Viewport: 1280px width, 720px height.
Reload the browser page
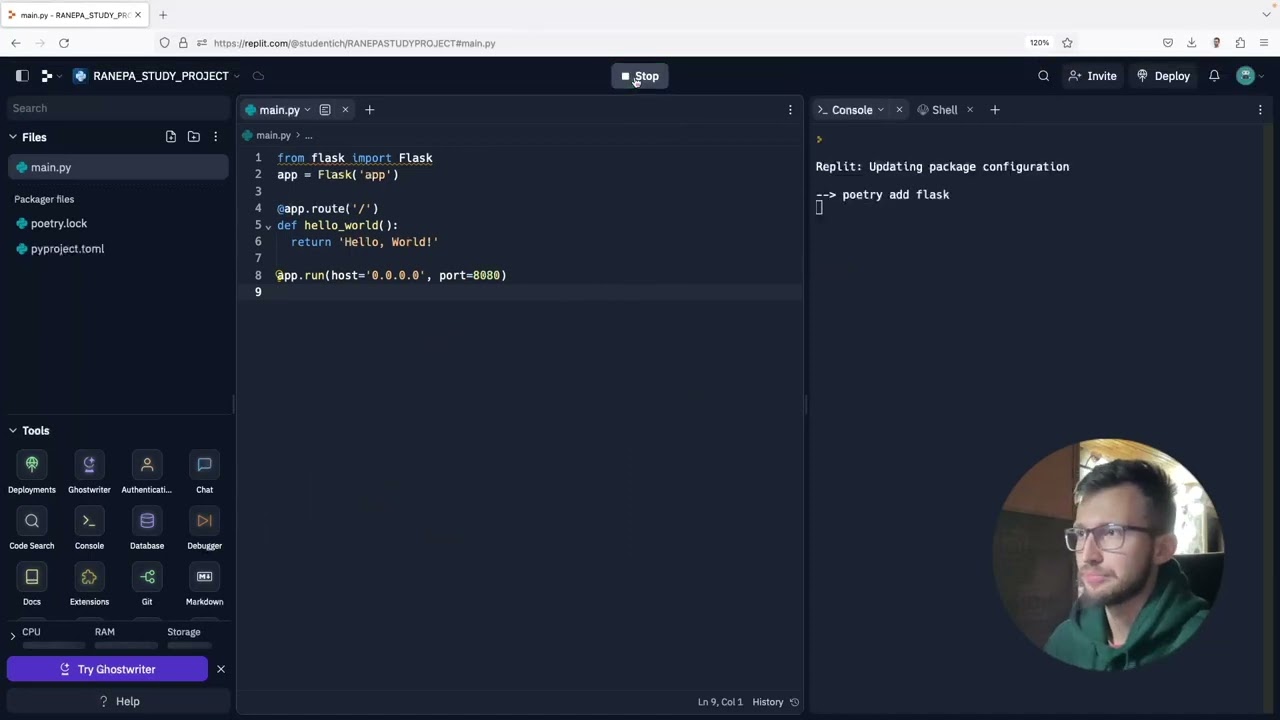coord(64,43)
